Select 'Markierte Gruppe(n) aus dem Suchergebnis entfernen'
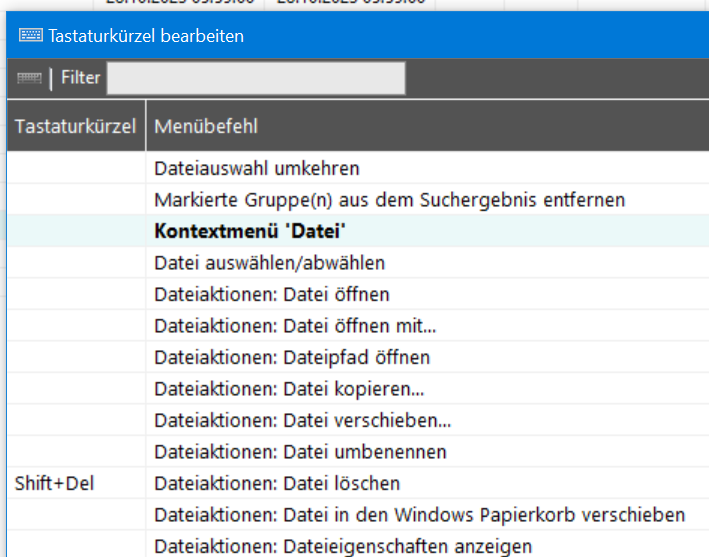Viewport: 709px width, 557px height. pos(389,200)
